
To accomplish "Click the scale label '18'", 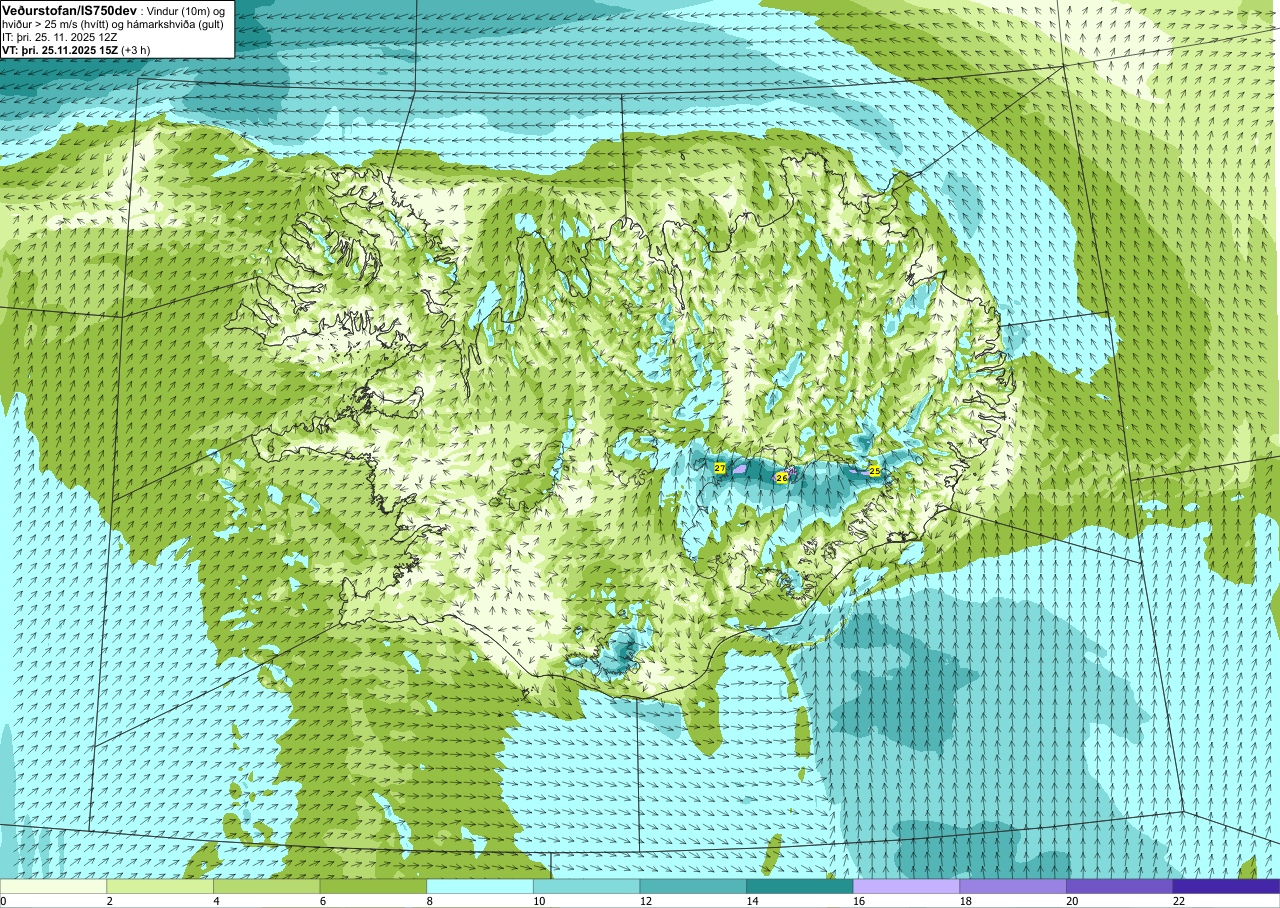I will click(965, 901).
